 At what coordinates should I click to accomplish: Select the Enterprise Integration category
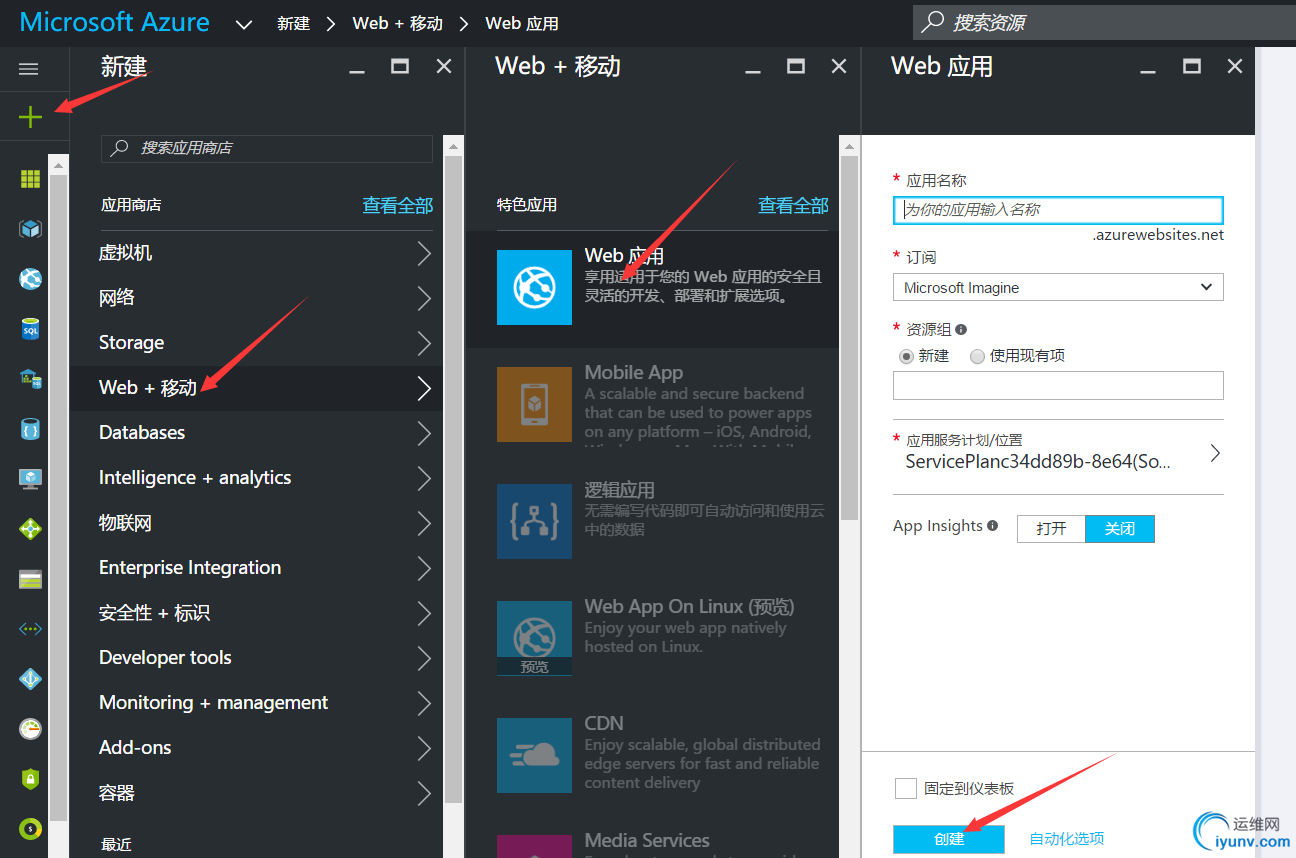(x=256, y=568)
